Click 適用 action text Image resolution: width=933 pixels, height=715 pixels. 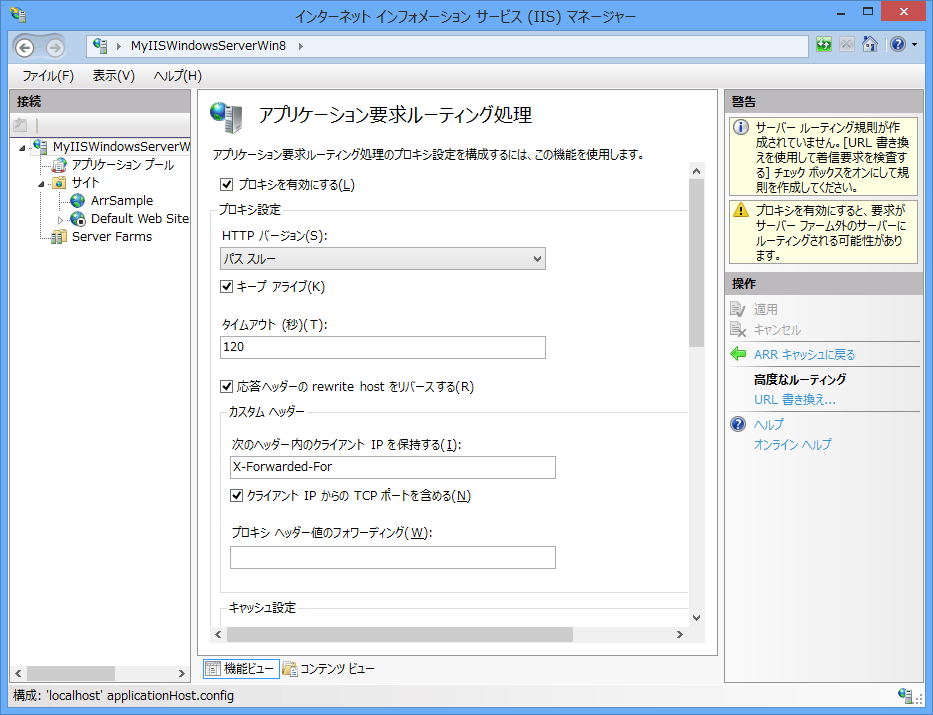[766, 309]
